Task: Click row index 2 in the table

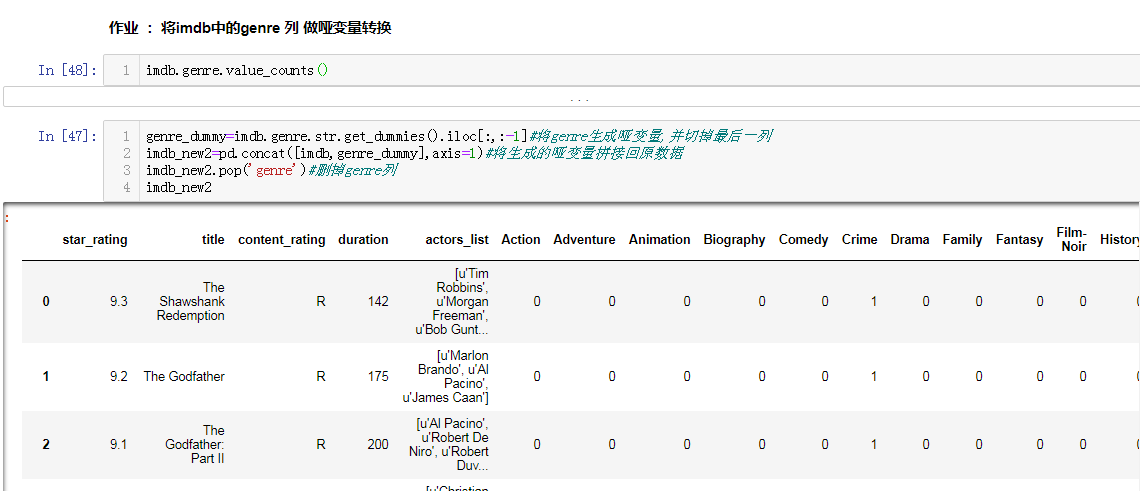Action: (46, 445)
